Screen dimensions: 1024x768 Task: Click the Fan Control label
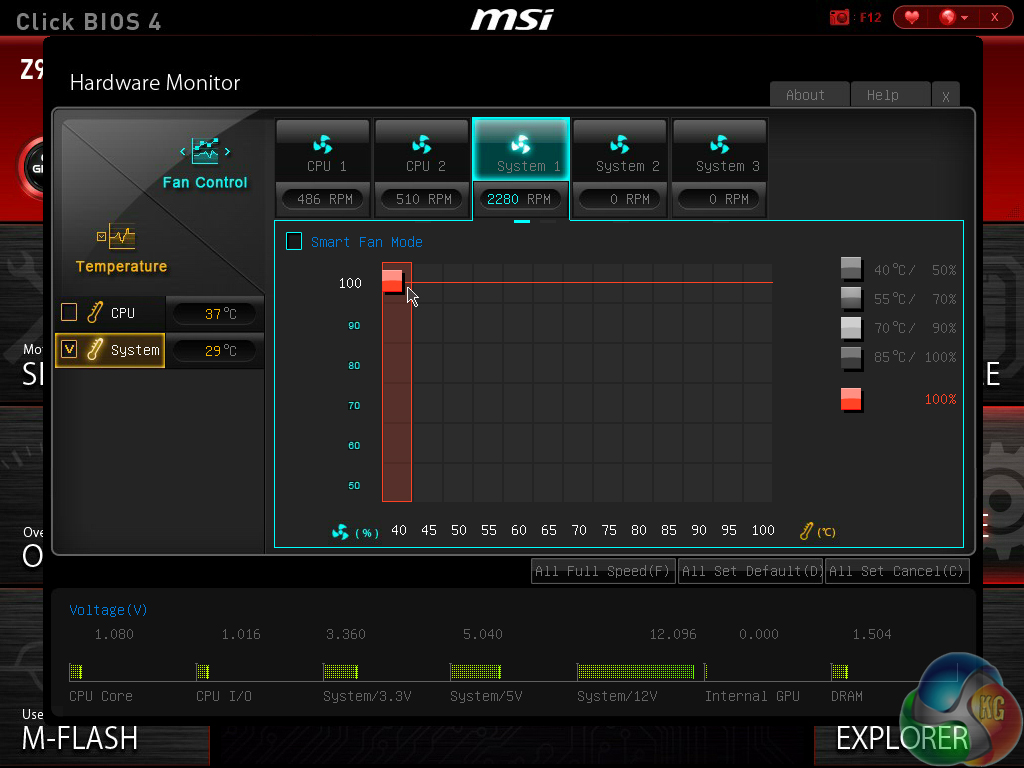[x=205, y=182]
